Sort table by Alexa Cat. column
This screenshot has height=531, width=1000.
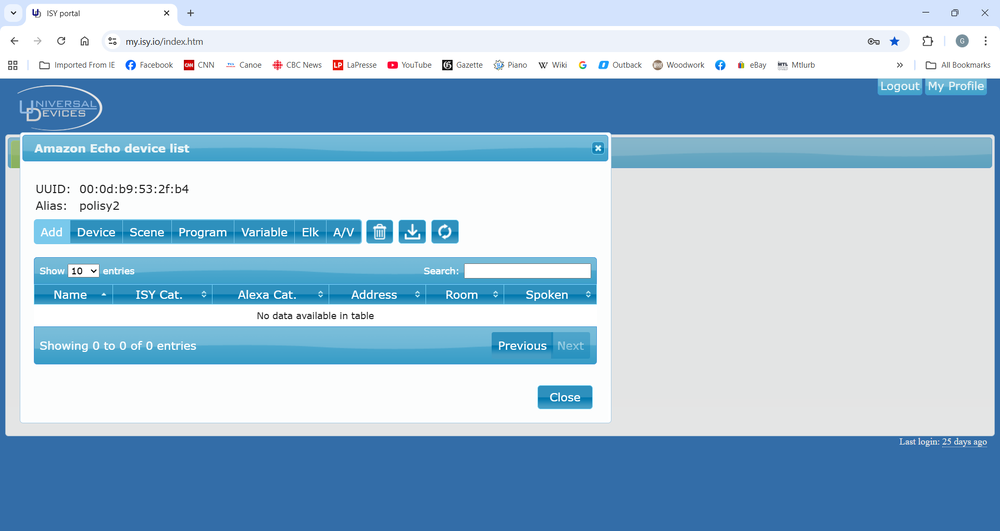pos(267,295)
